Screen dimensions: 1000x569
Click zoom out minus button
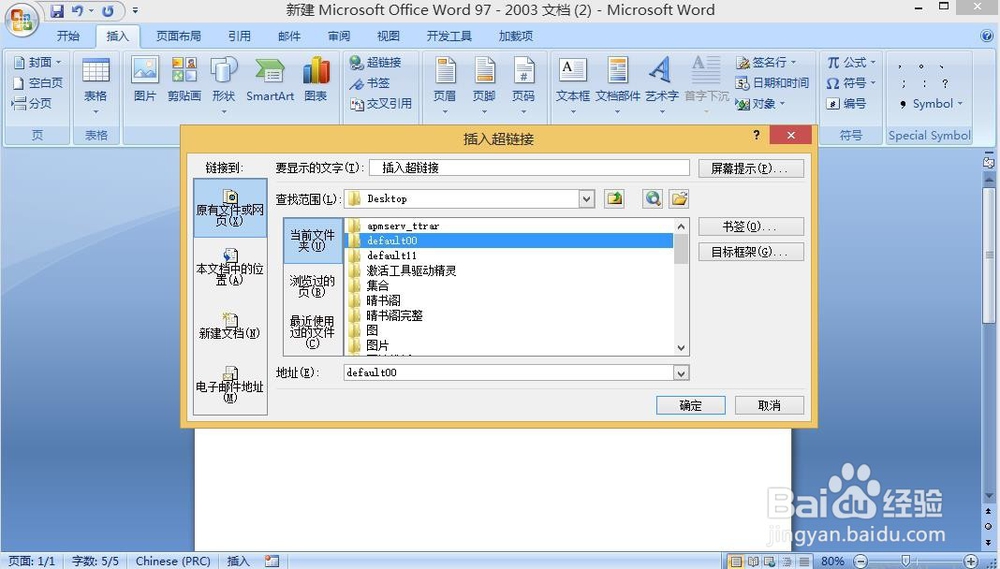coord(860,561)
